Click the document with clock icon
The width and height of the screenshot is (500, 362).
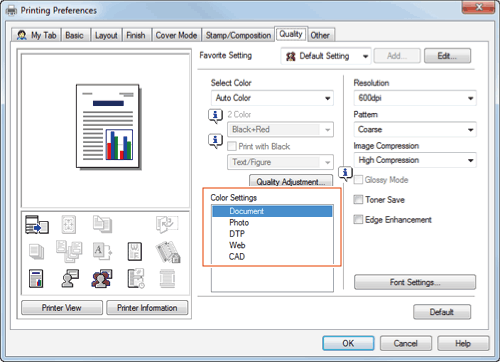click(x=136, y=279)
